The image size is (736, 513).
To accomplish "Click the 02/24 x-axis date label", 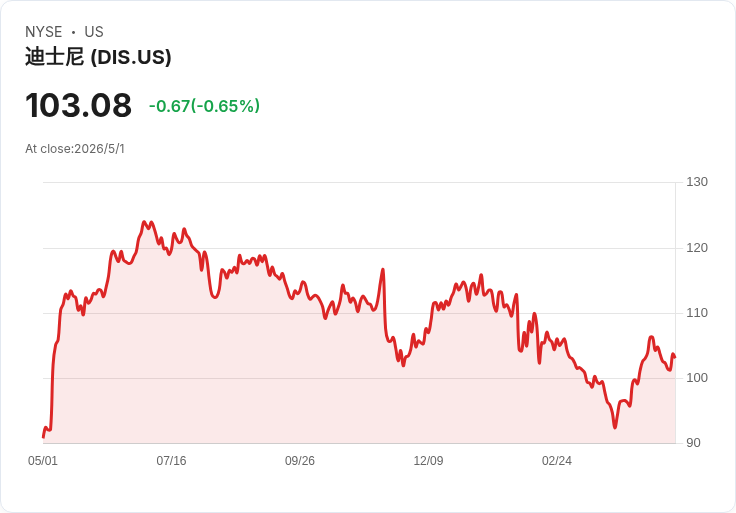I will pos(557,460).
